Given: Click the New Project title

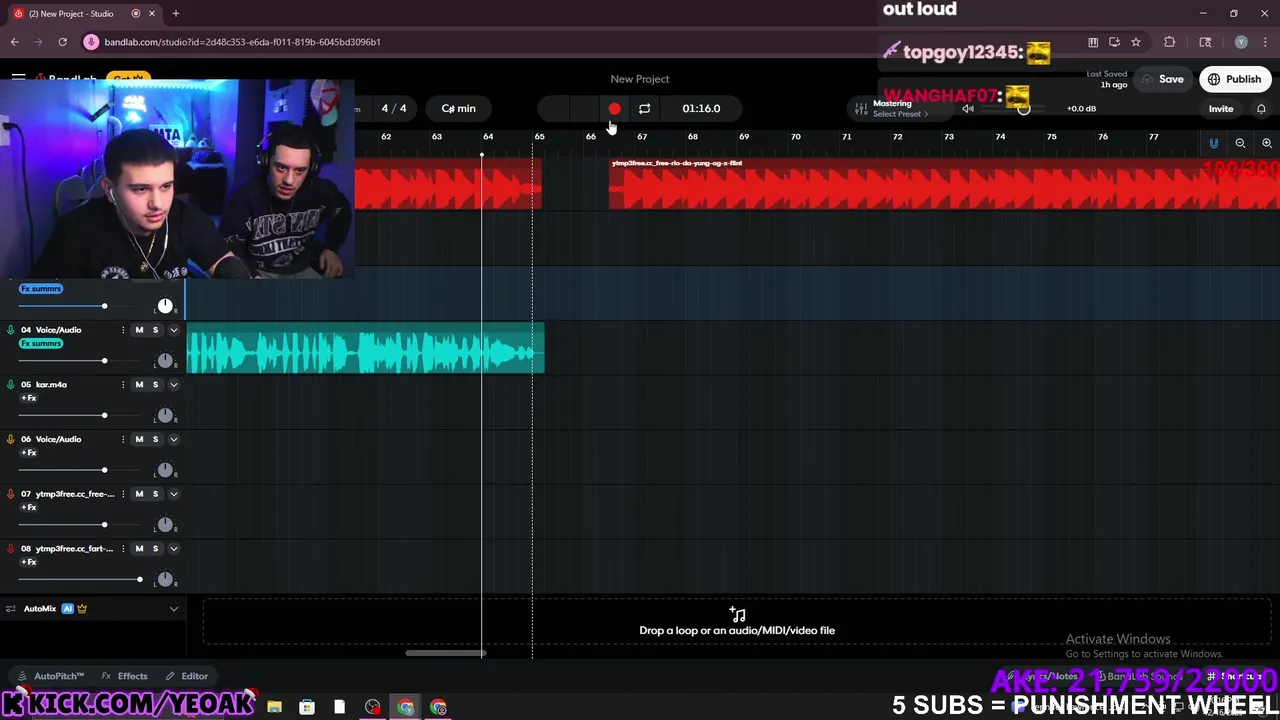Looking at the screenshot, I should click(x=640, y=79).
